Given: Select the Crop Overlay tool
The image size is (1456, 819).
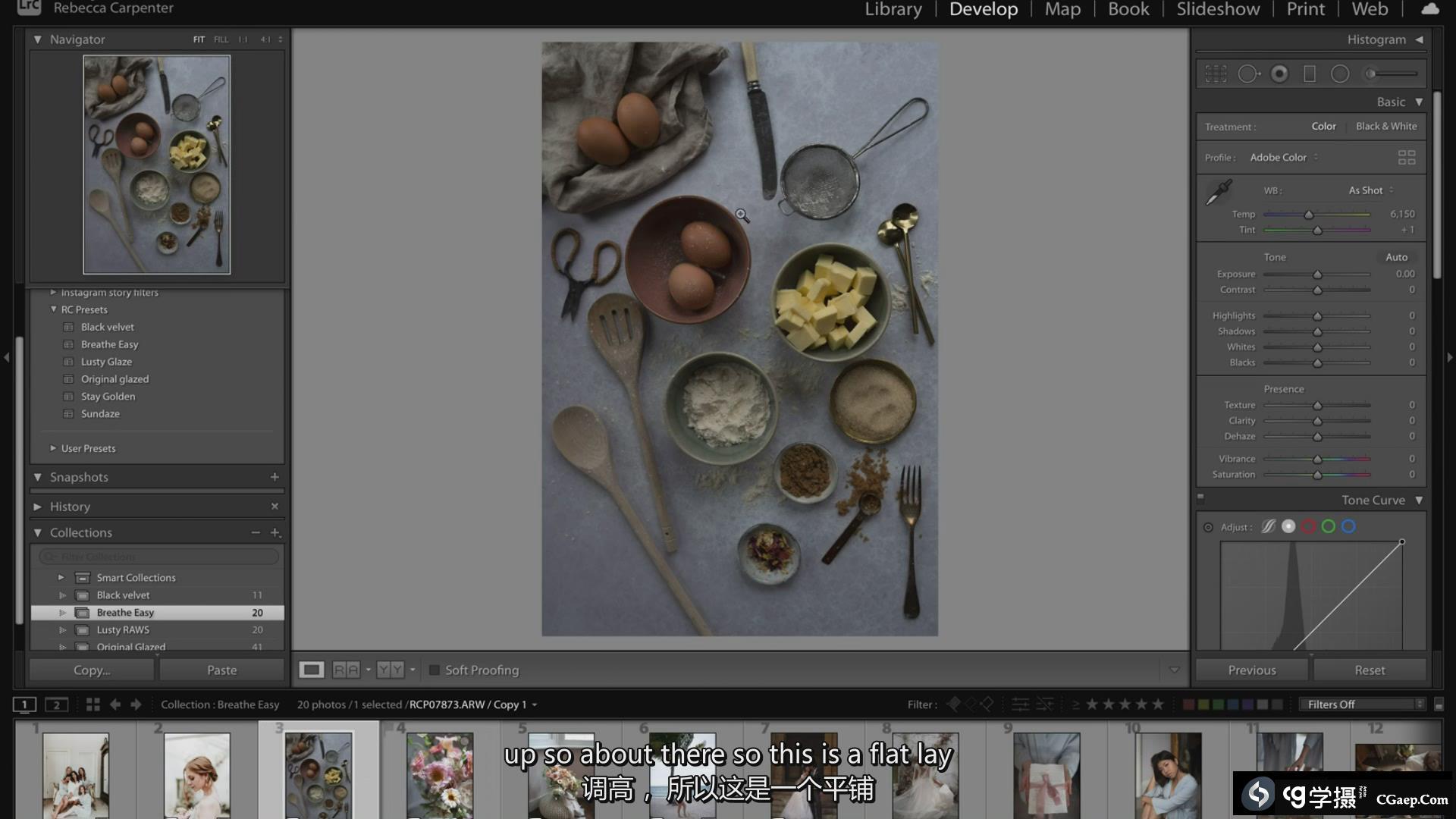Looking at the screenshot, I should pos(1216,74).
